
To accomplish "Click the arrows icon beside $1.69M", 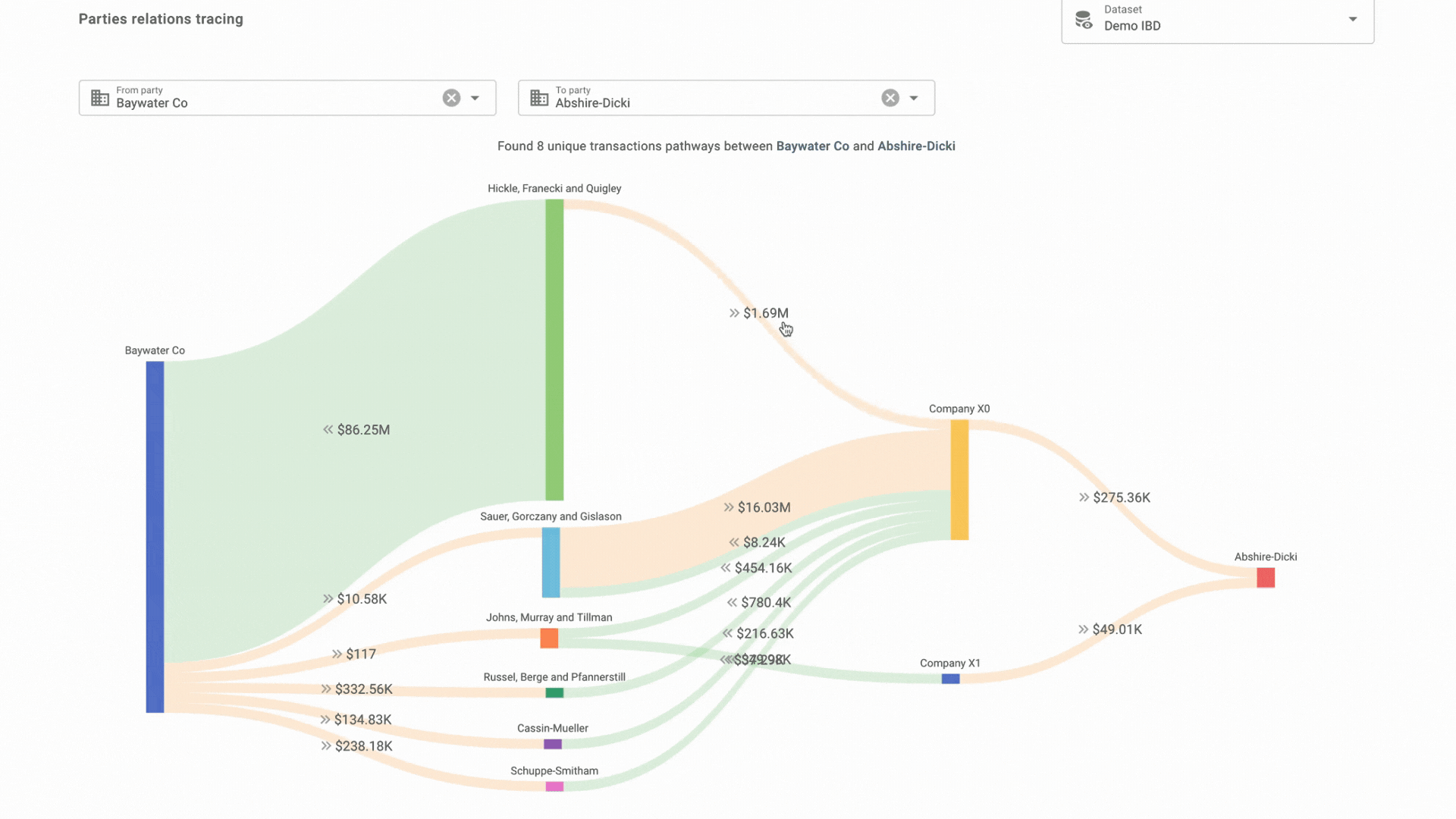I will [x=734, y=313].
